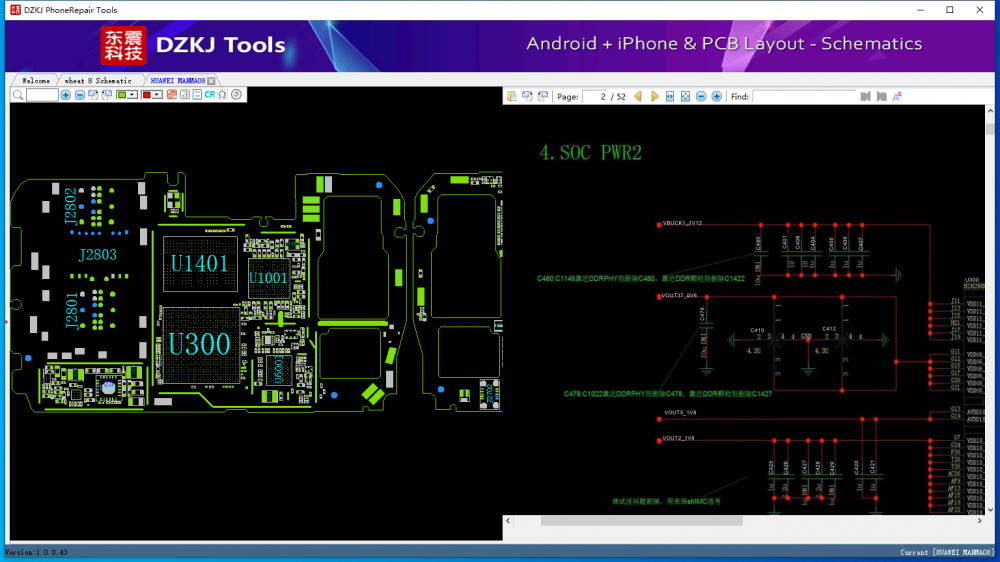Screen dimensions: 1000x562
Task: Click the zoom in button on PCB toolbar
Action: click(66, 95)
